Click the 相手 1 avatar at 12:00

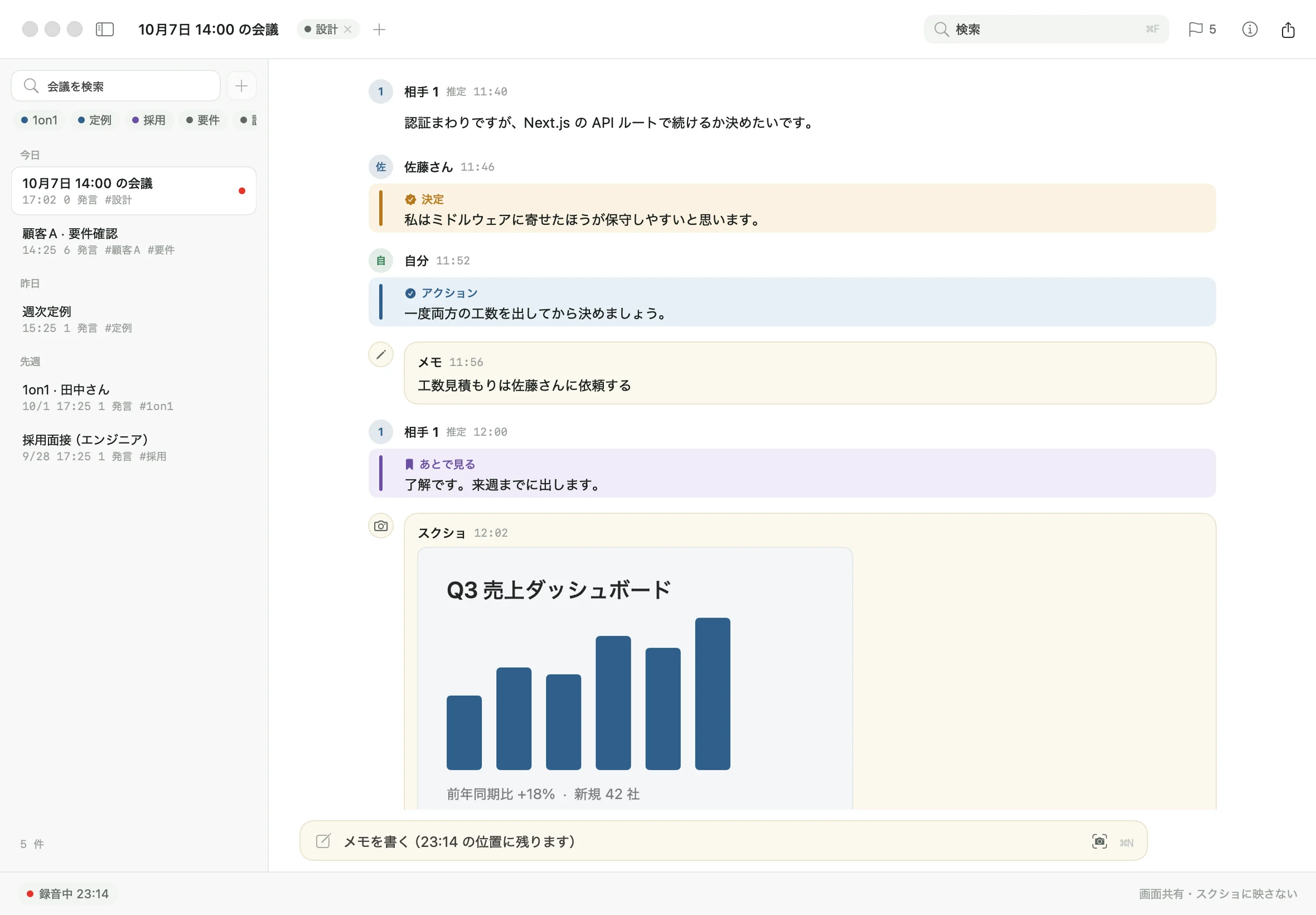coord(380,432)
